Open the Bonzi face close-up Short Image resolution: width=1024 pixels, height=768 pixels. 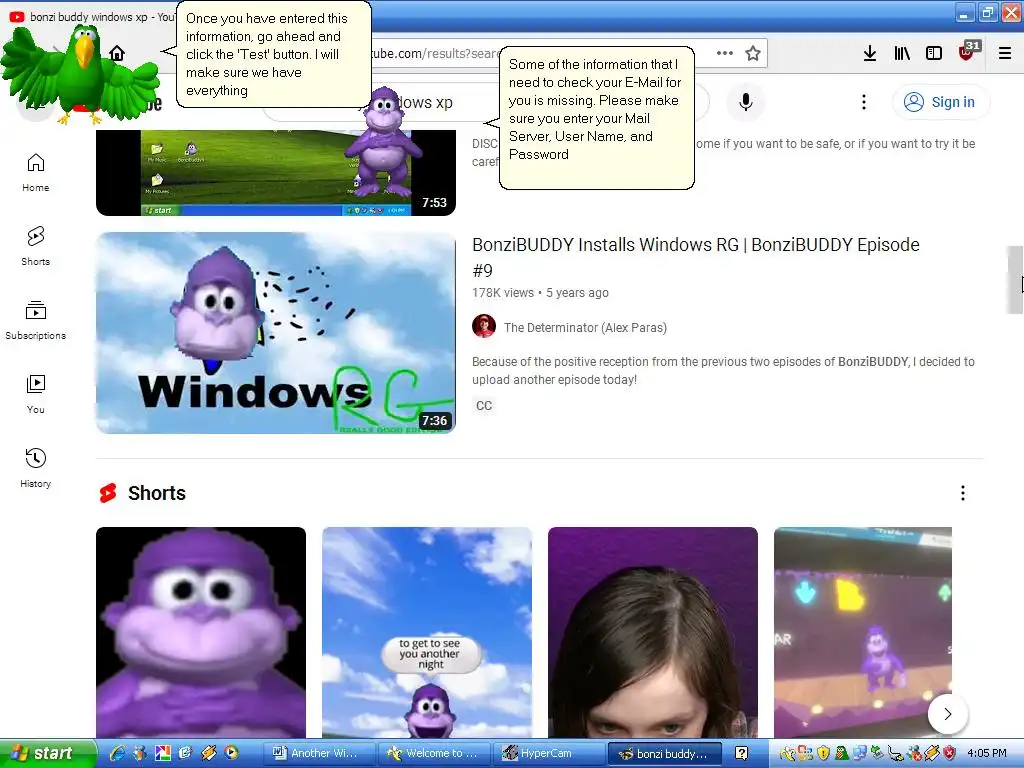200,632
